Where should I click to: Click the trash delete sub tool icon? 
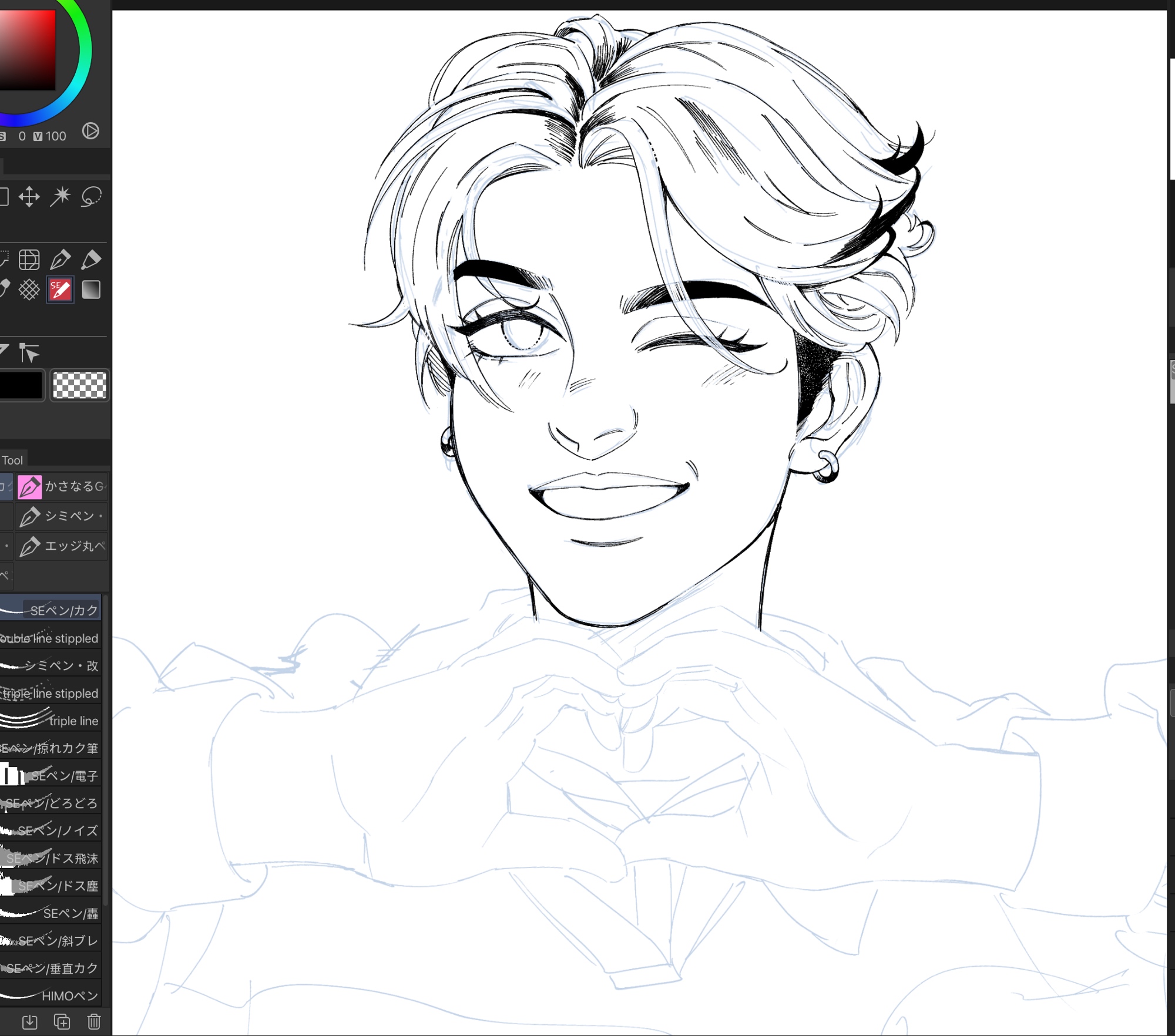93,1021
